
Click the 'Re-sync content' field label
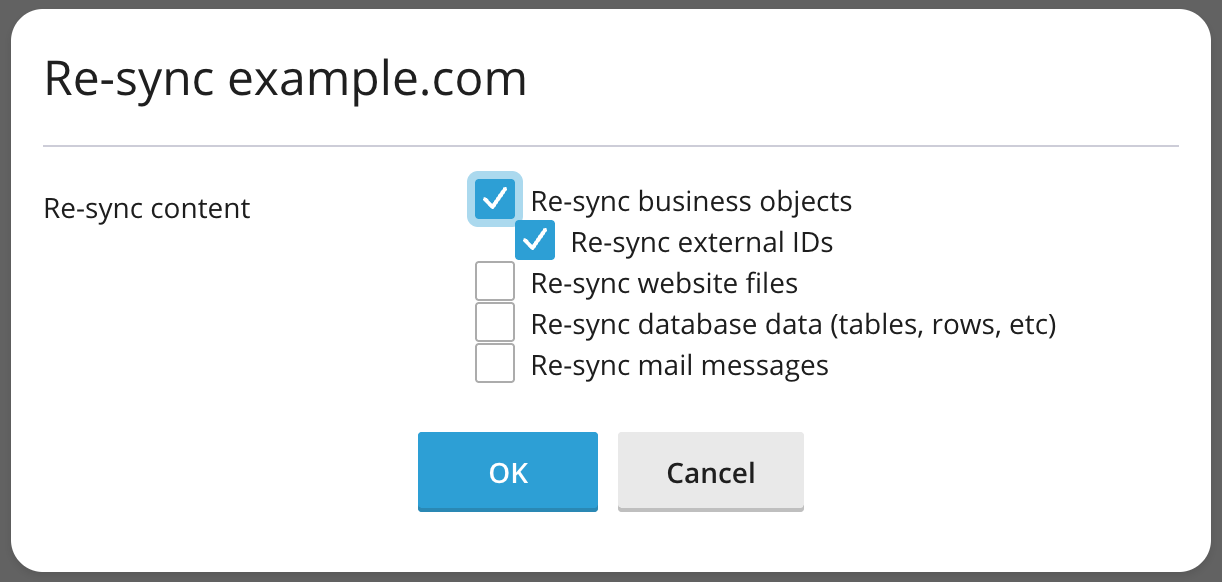click(147, 209)
